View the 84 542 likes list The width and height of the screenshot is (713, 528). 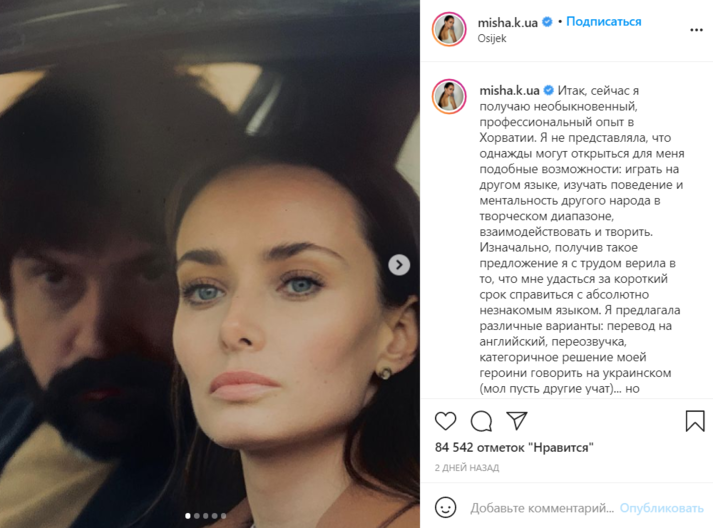click(x=514, y=448)
